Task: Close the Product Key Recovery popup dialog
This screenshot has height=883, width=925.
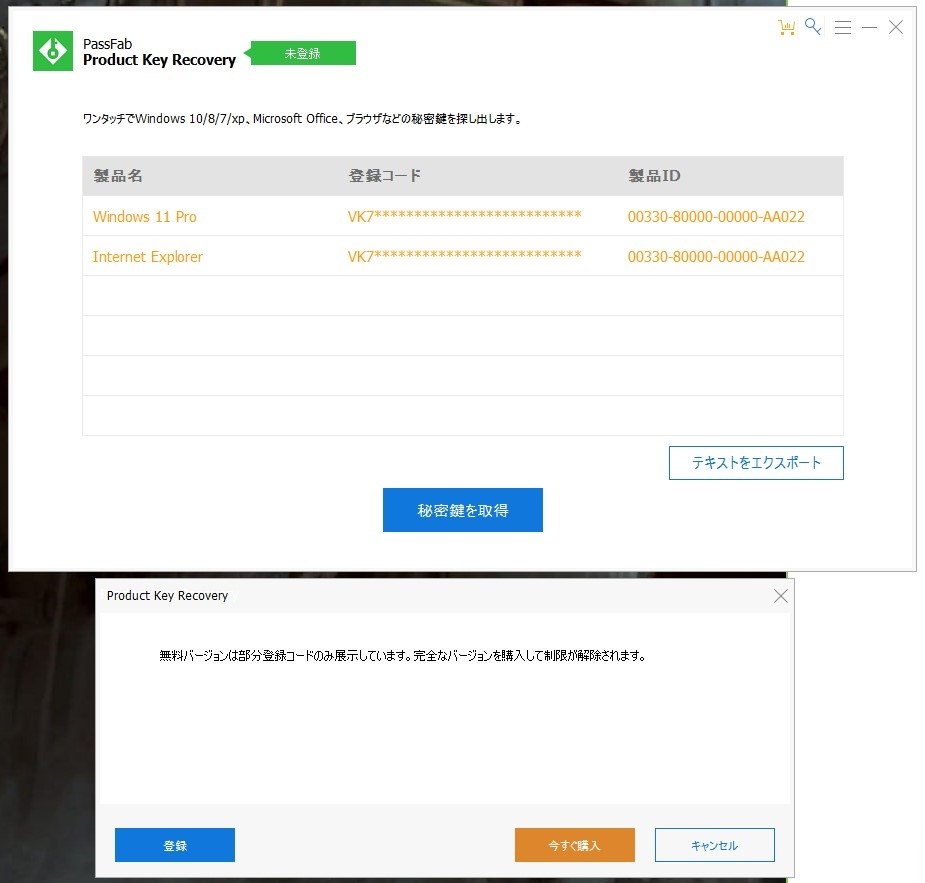Action: [781, 595]
